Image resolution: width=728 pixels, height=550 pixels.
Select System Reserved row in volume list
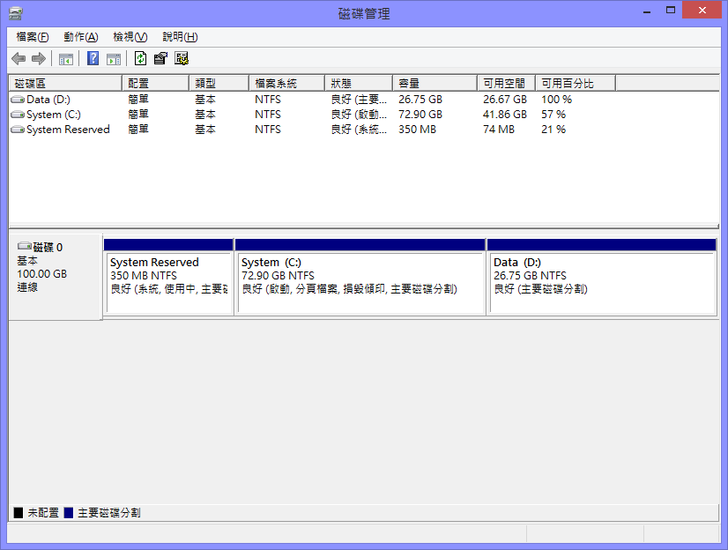(x=67, y=130)
